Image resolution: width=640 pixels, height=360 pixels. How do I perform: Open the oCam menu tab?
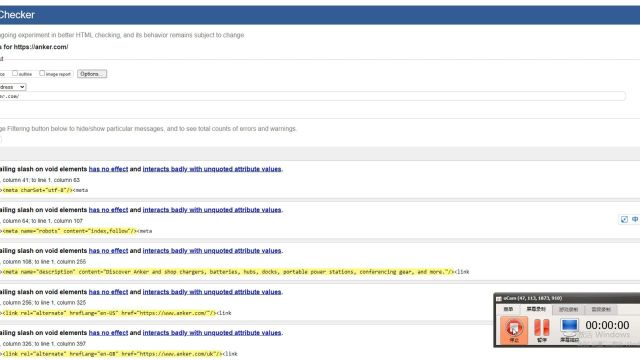click(x=508, y=309)
